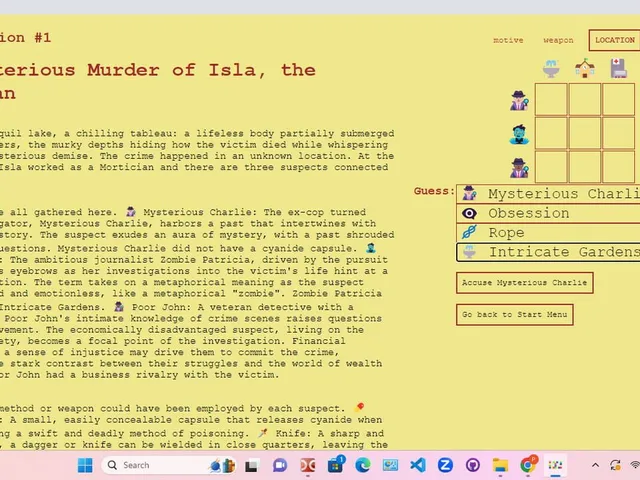Image resolution: width=640 pixels, height=480 pixels.
Task: Open the Intricate Gardens location guess dropdown
Action: pos(548,252)
